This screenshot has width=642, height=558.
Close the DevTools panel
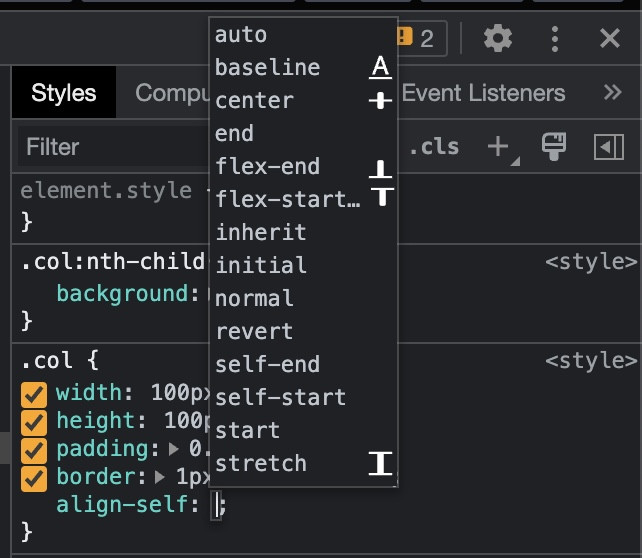click(x=610, y=39)
